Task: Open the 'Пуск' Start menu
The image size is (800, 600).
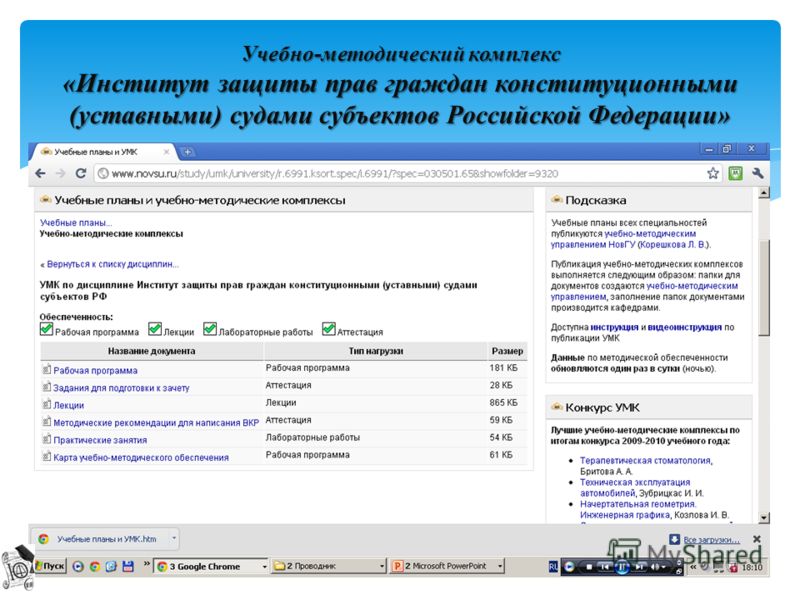Action: (x=49, y=566)
